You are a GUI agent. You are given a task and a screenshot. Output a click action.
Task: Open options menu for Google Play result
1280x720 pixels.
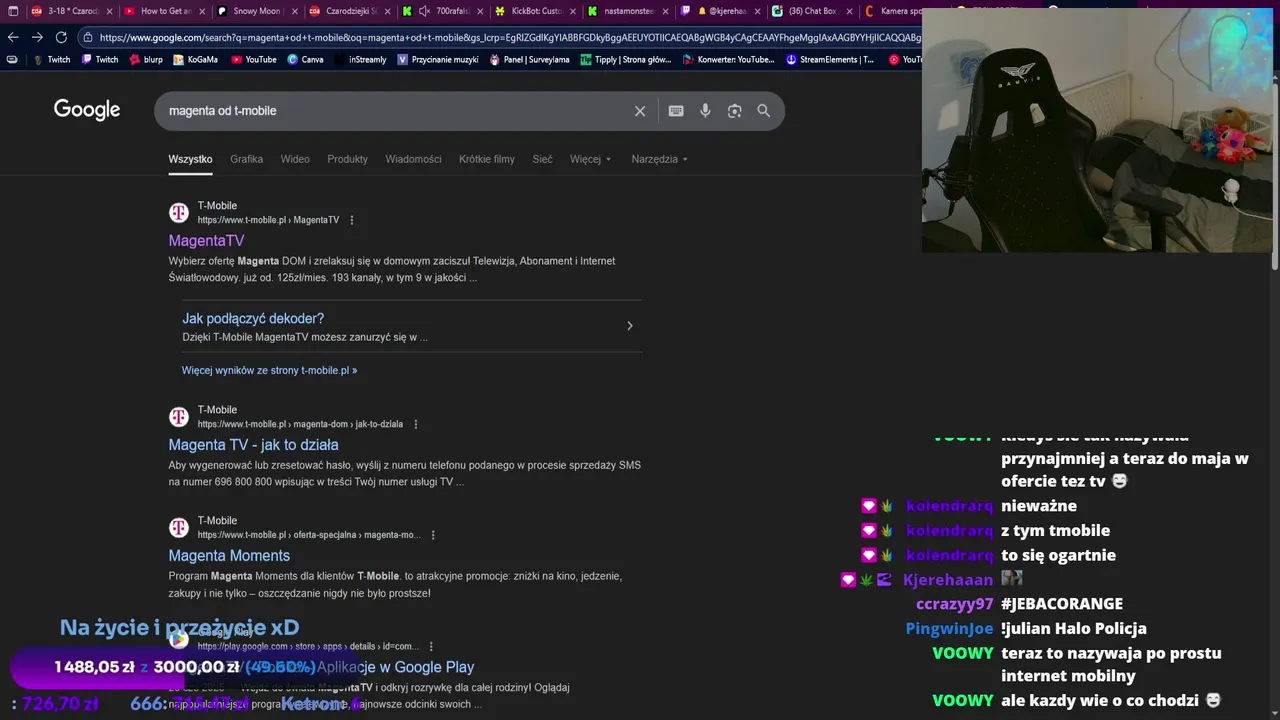coord(430,646)
